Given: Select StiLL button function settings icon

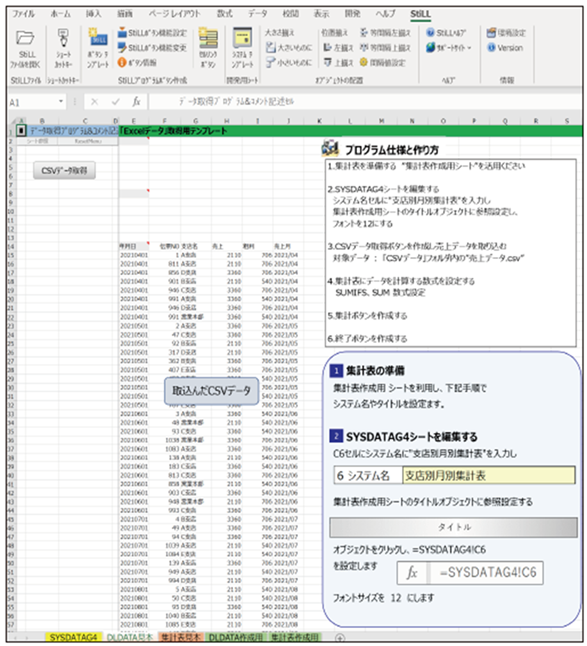Looking at the screenshot, I should [122, 33].
